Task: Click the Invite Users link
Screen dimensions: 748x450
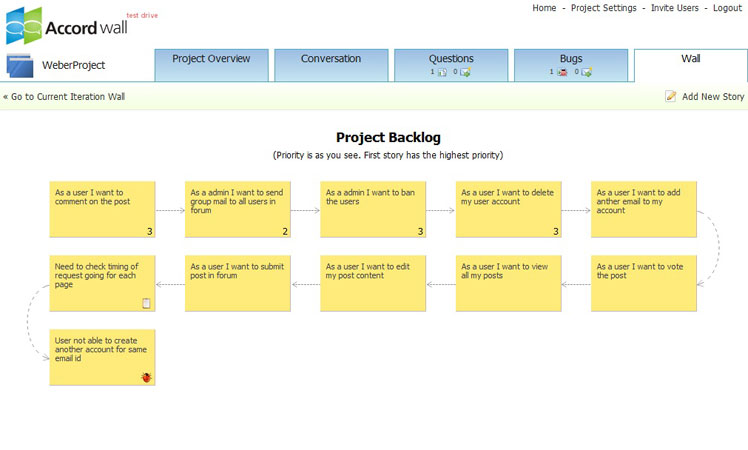Action: [675, 8]
